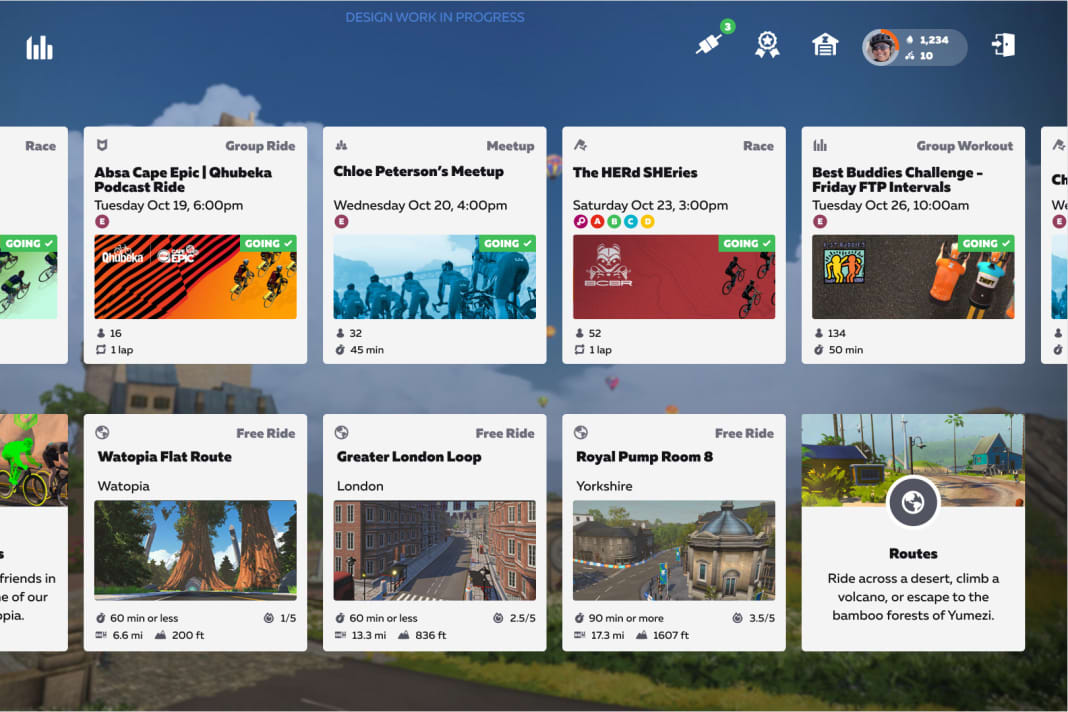
Task: Open the activity bars icon top left
Action: tap(39, 47)
